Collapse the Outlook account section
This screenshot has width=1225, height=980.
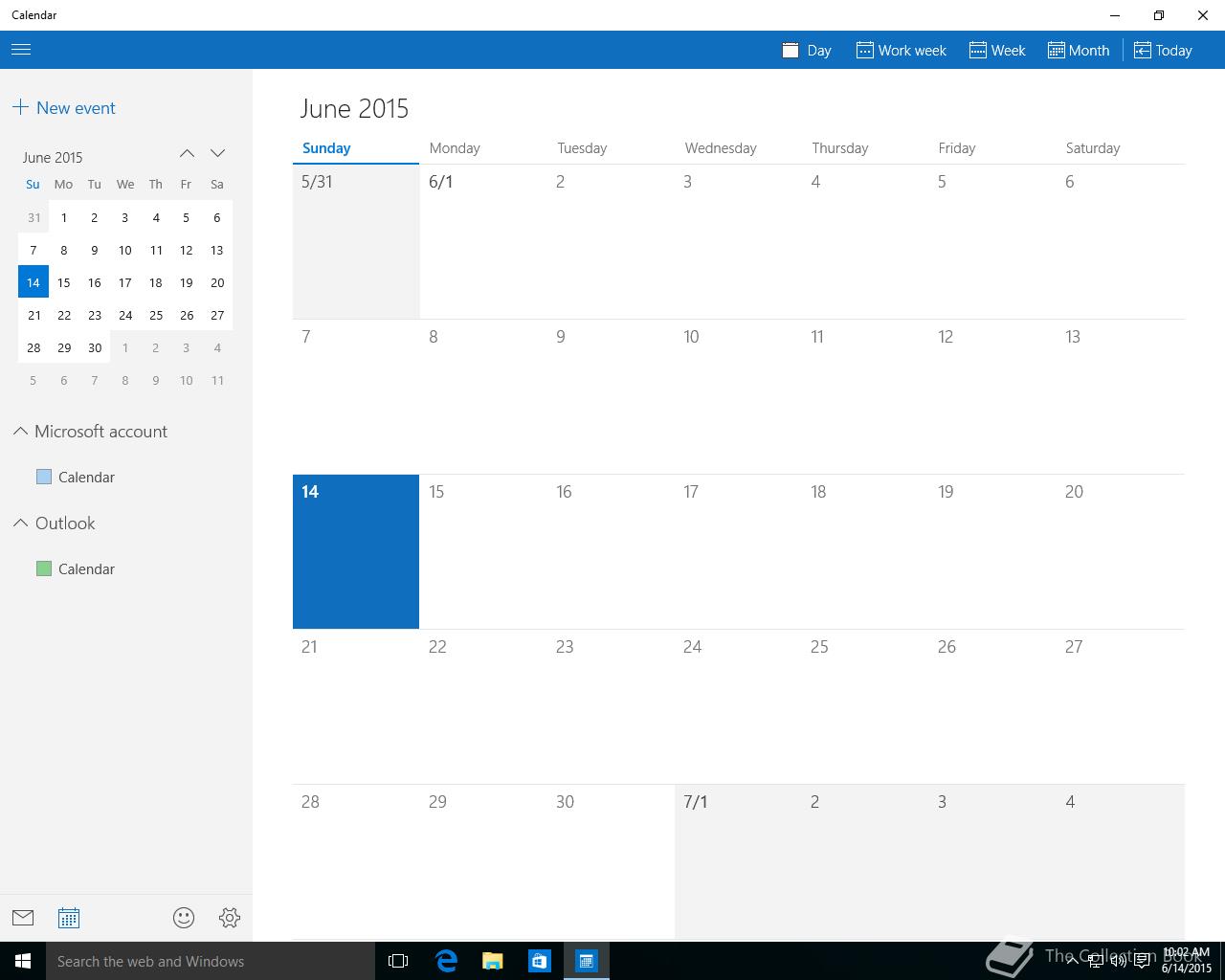coord(20,523)
